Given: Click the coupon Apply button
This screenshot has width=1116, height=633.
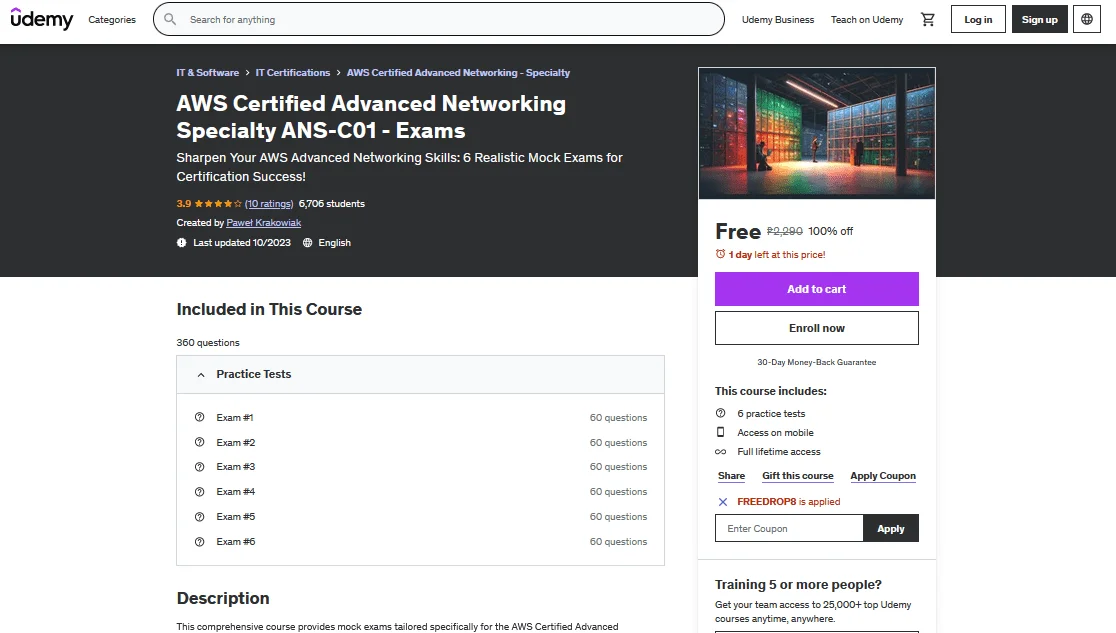Looking at the screenshot, I should pyautogui.click(x=890, y=528).
